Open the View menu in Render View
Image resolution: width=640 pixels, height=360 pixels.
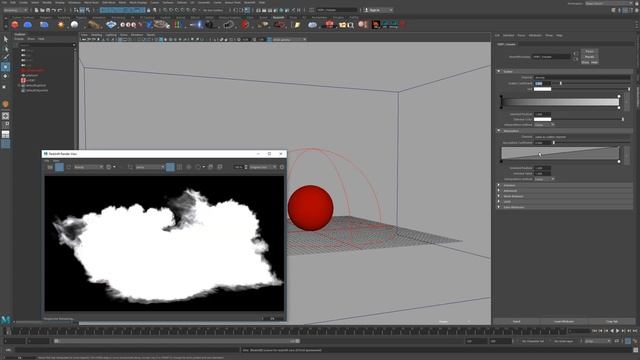click(56, 160)
